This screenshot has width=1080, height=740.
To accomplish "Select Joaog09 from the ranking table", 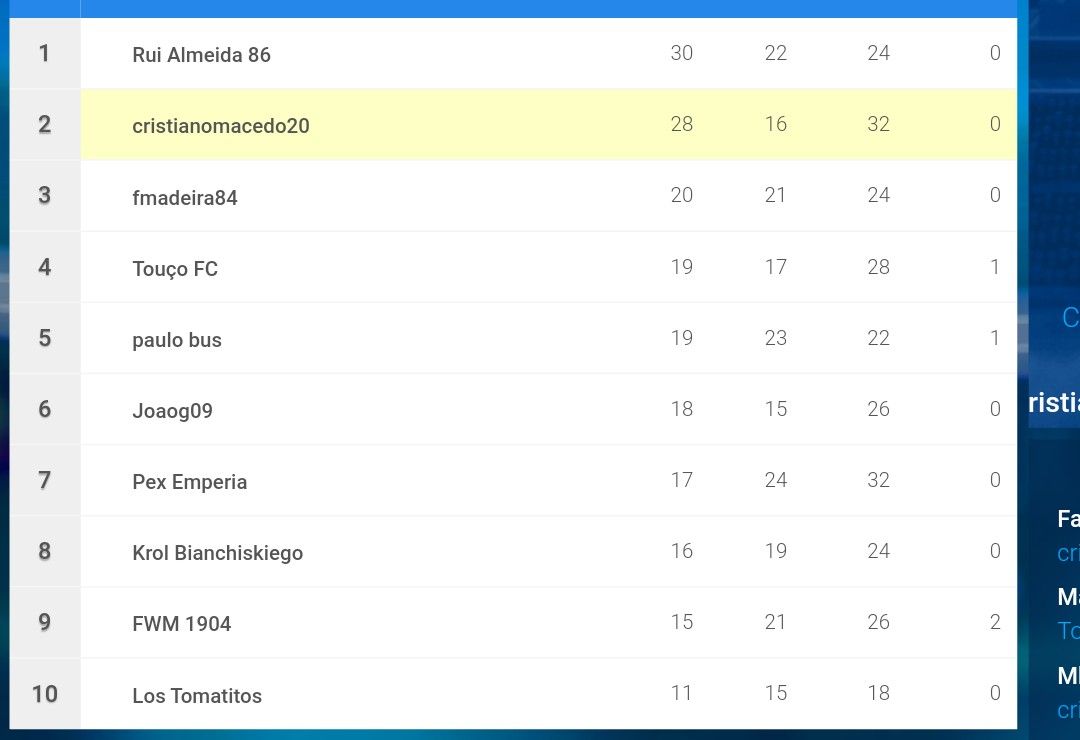I will click(x=172, y=411).
